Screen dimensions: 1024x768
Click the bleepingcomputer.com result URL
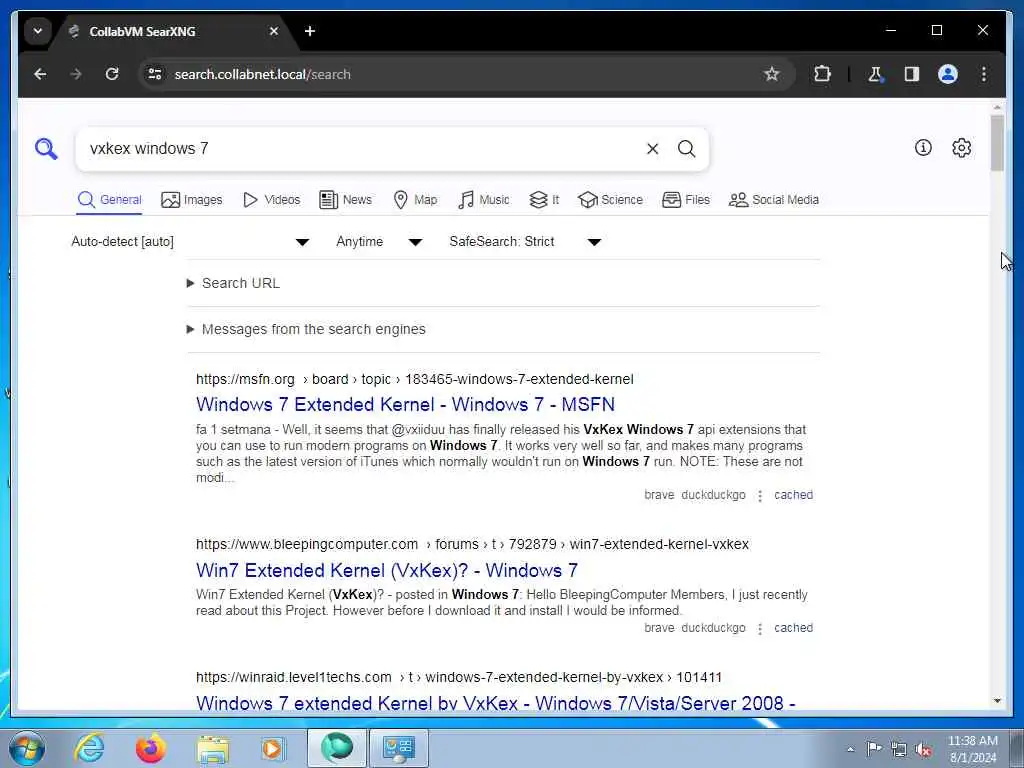(472, 544)
